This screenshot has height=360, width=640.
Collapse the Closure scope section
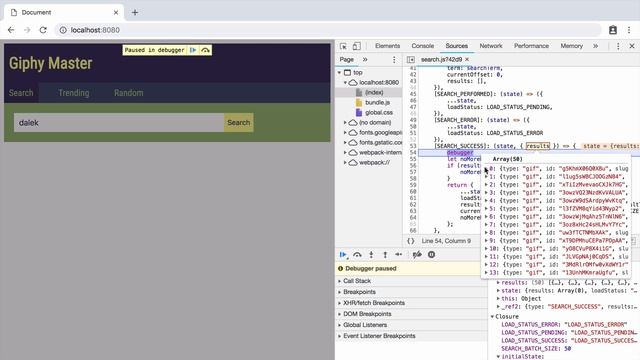coord(492,317)
